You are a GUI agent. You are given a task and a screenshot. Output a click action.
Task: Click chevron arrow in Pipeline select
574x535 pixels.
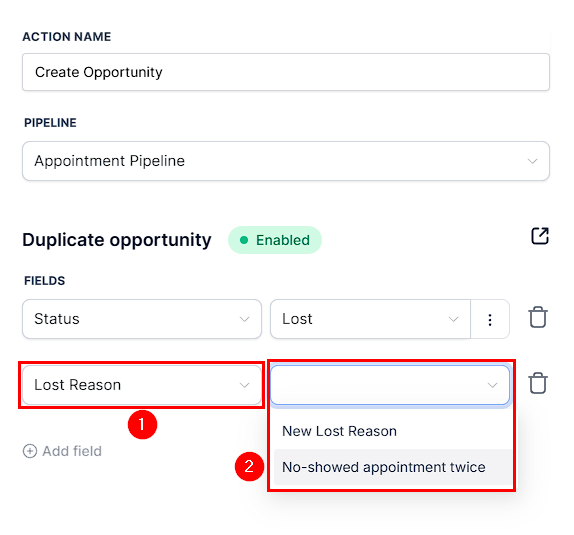pos(532,161)
